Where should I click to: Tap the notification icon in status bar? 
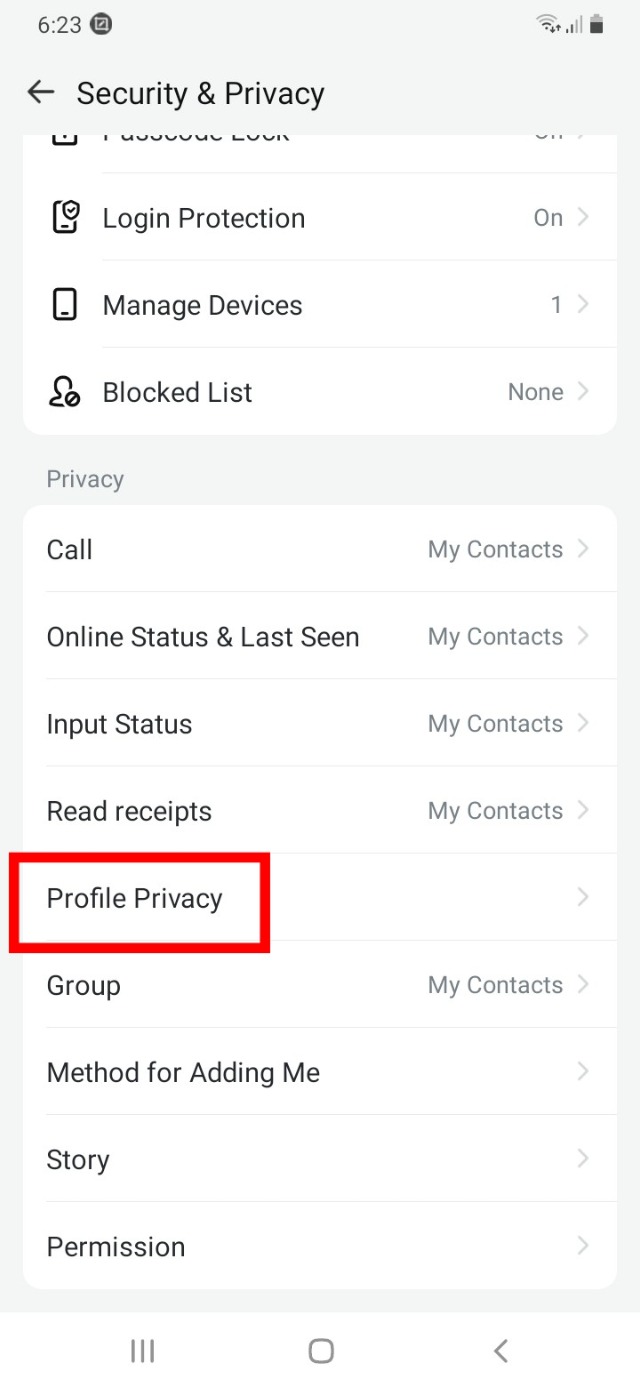(101, 26)
